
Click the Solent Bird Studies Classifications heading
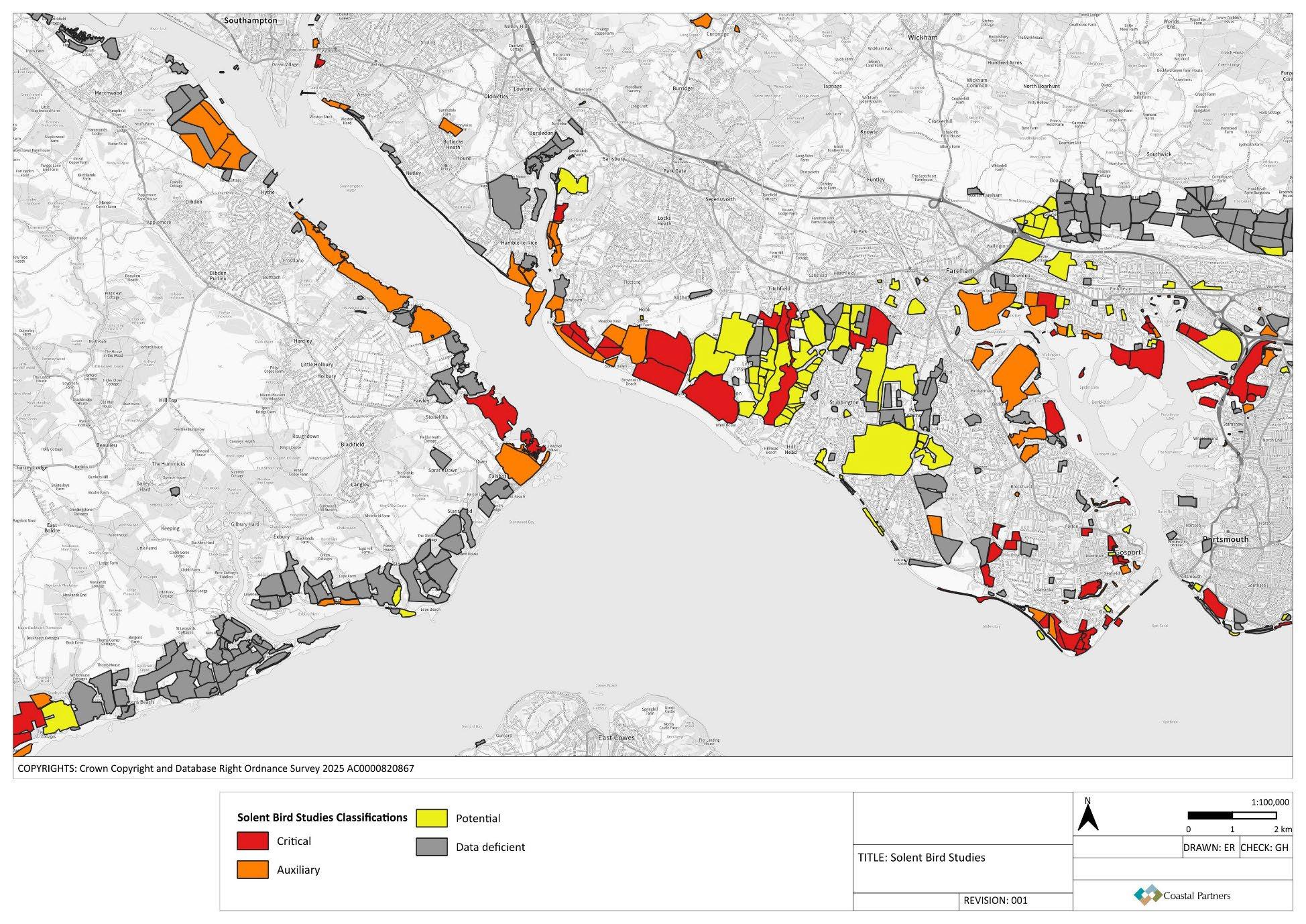coord(322,817)
